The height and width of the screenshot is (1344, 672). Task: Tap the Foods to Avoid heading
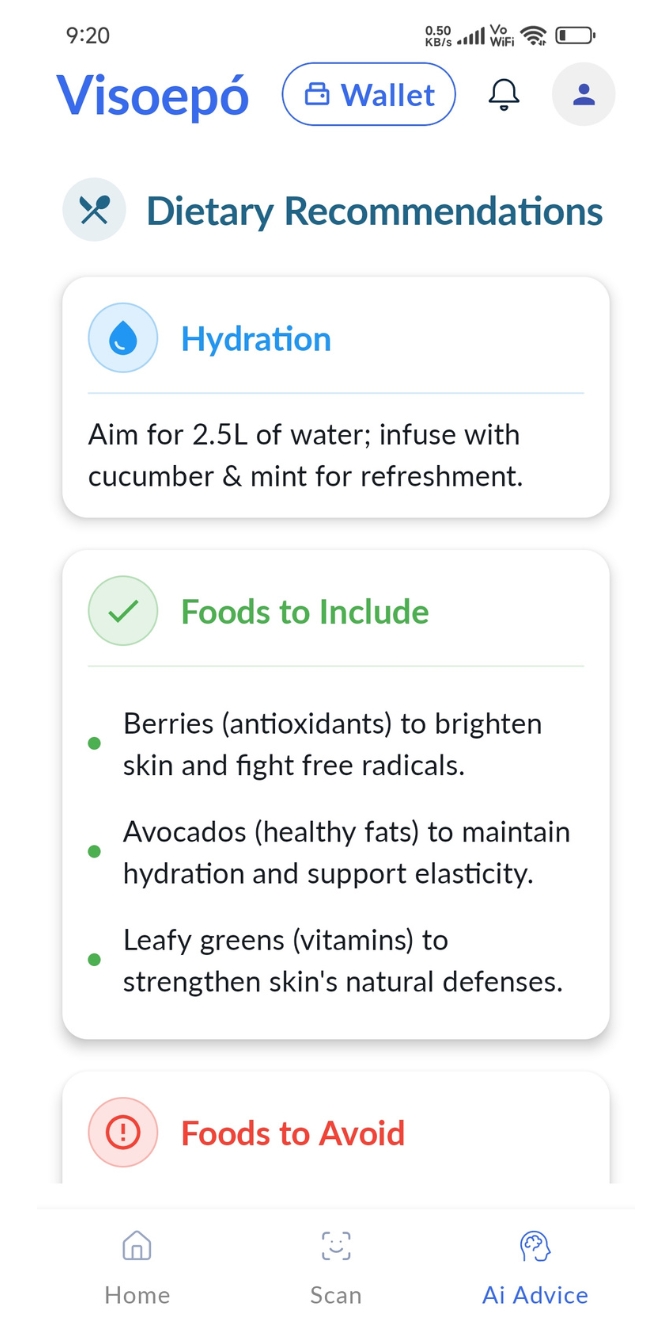pos(293,1133)
